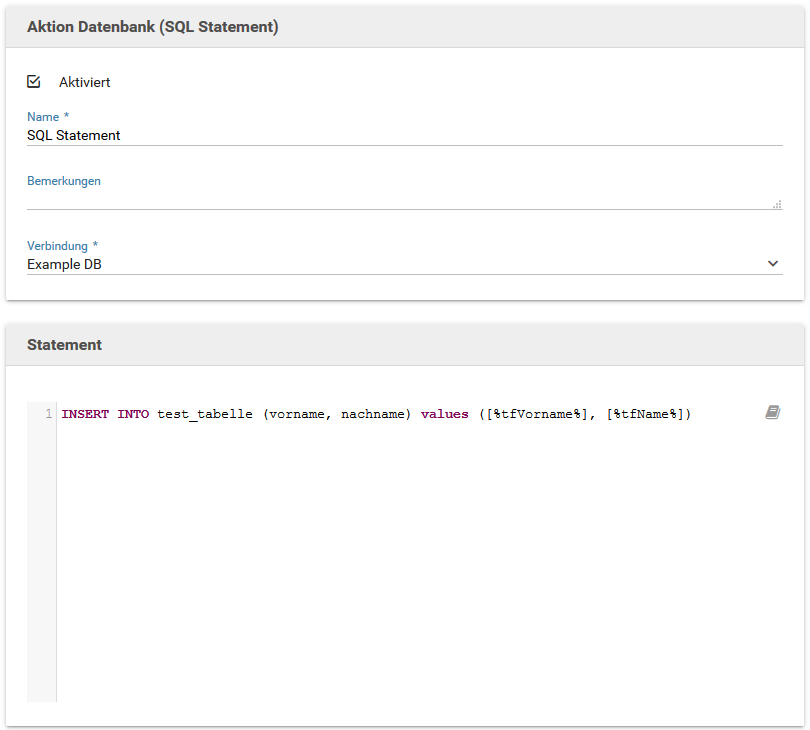Viewport: 810px width, 730px height.
Task: Click the [%tfName%] placeholder
Action: point(644,414)
